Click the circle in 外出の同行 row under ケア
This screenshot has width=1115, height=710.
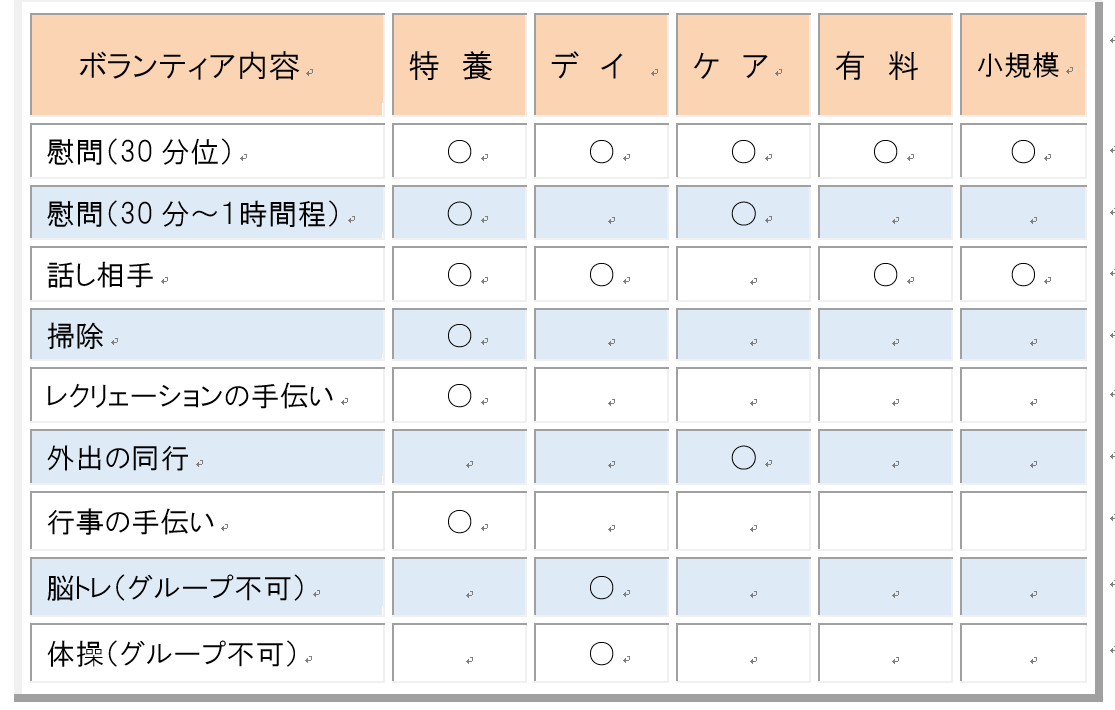point(743,457)
